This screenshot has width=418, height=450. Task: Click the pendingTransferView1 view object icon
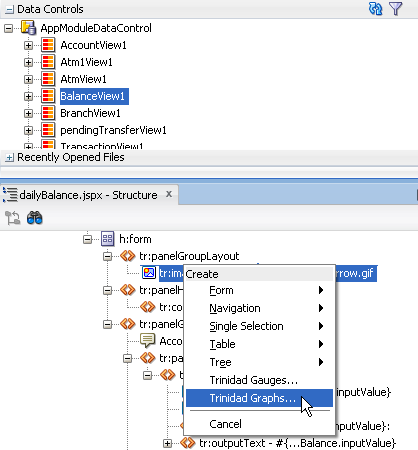[48, 130]
